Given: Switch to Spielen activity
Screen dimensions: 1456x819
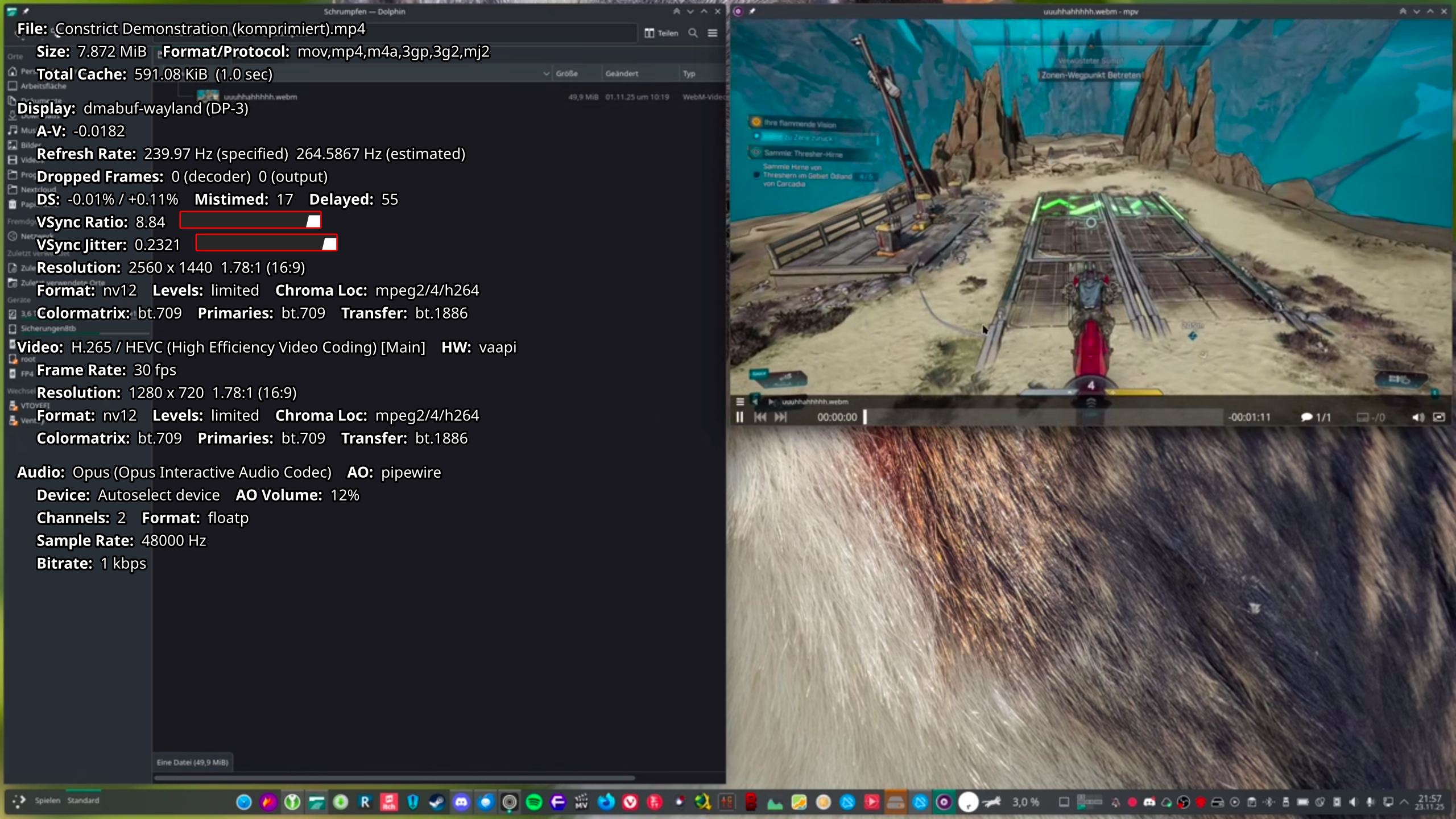Looking at the screenshot, I should [47, 800].
